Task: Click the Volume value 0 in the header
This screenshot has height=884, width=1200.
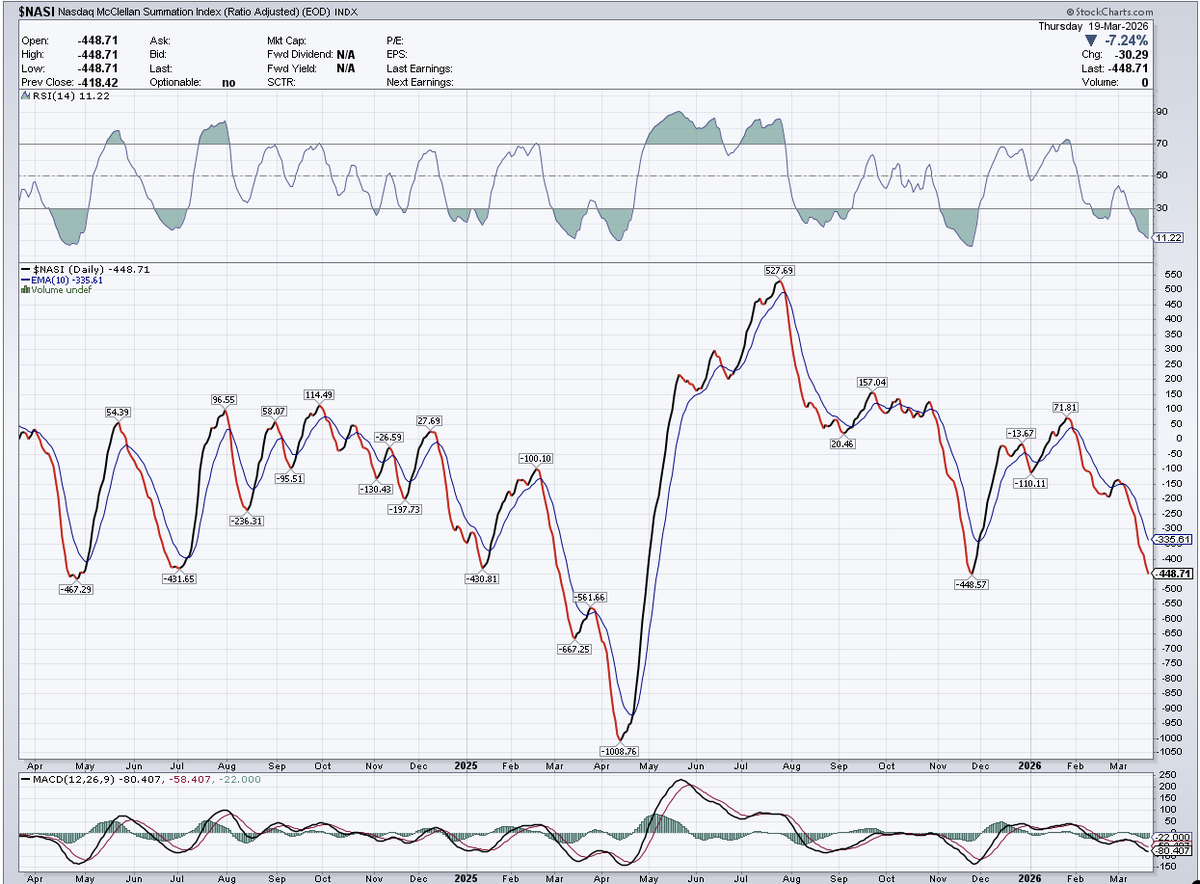Action: click(1146, 83)
